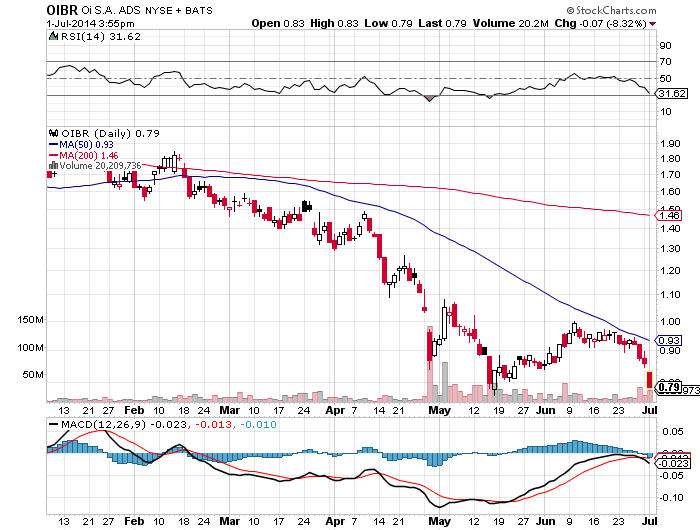The height and width of the screenshot is (530, 700).
Task: Click the 'Feb' label on price chart axis
Action: point(134,410)
